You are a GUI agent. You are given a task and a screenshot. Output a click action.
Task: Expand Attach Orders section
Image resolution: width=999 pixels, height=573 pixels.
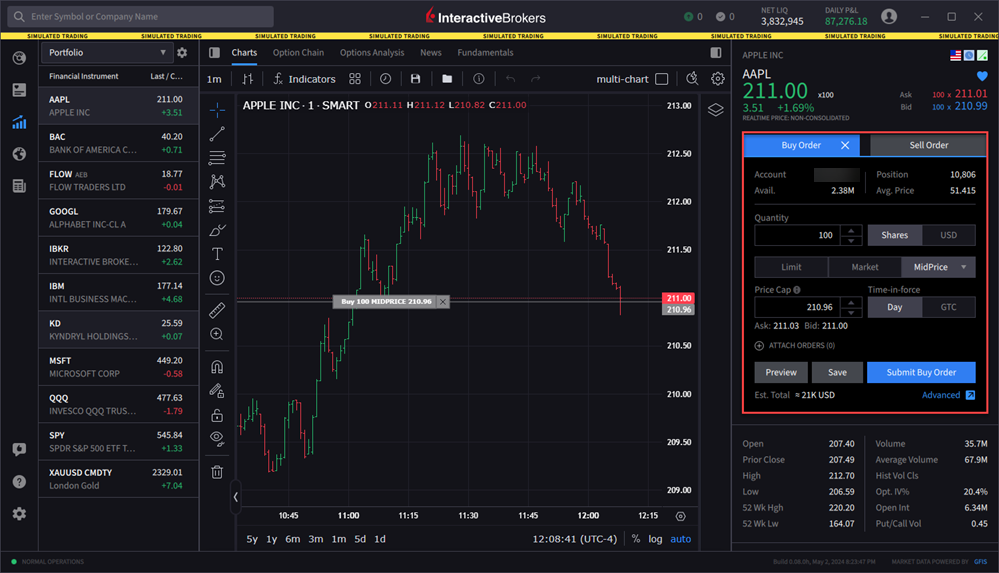tap(795, 345)
